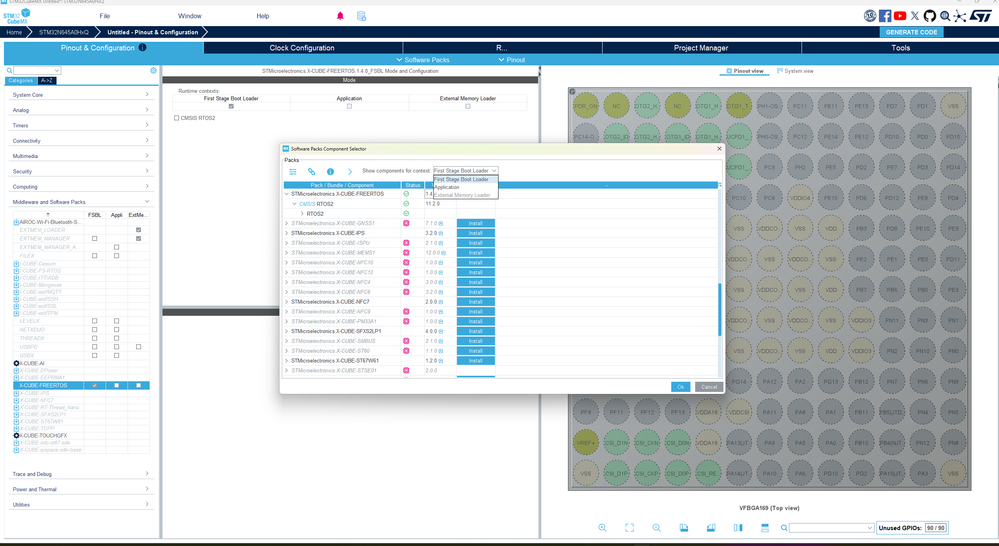Click the rotate right icon under the pinout view
999x546 pixels.
point(711,528)
